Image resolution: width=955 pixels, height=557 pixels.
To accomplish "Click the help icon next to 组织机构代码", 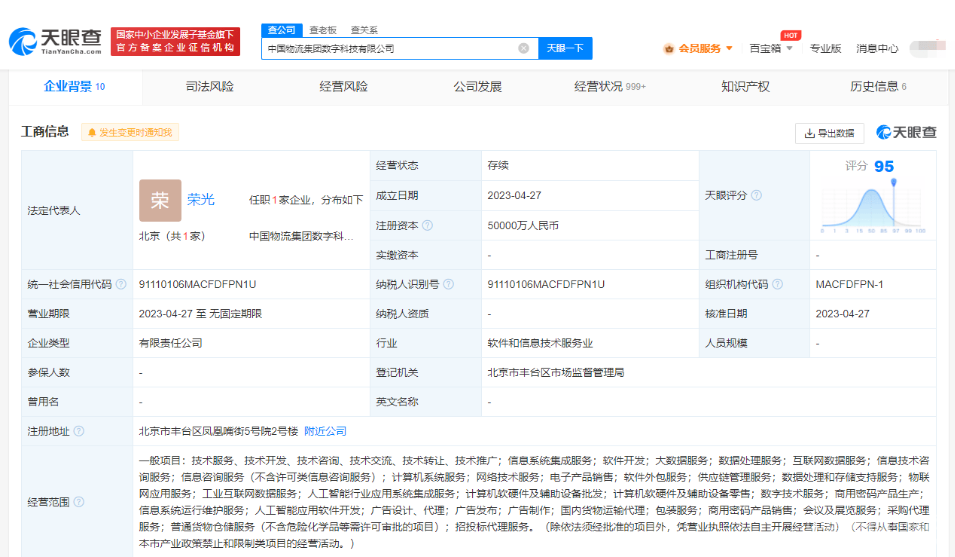I will [x=777, y=284].
